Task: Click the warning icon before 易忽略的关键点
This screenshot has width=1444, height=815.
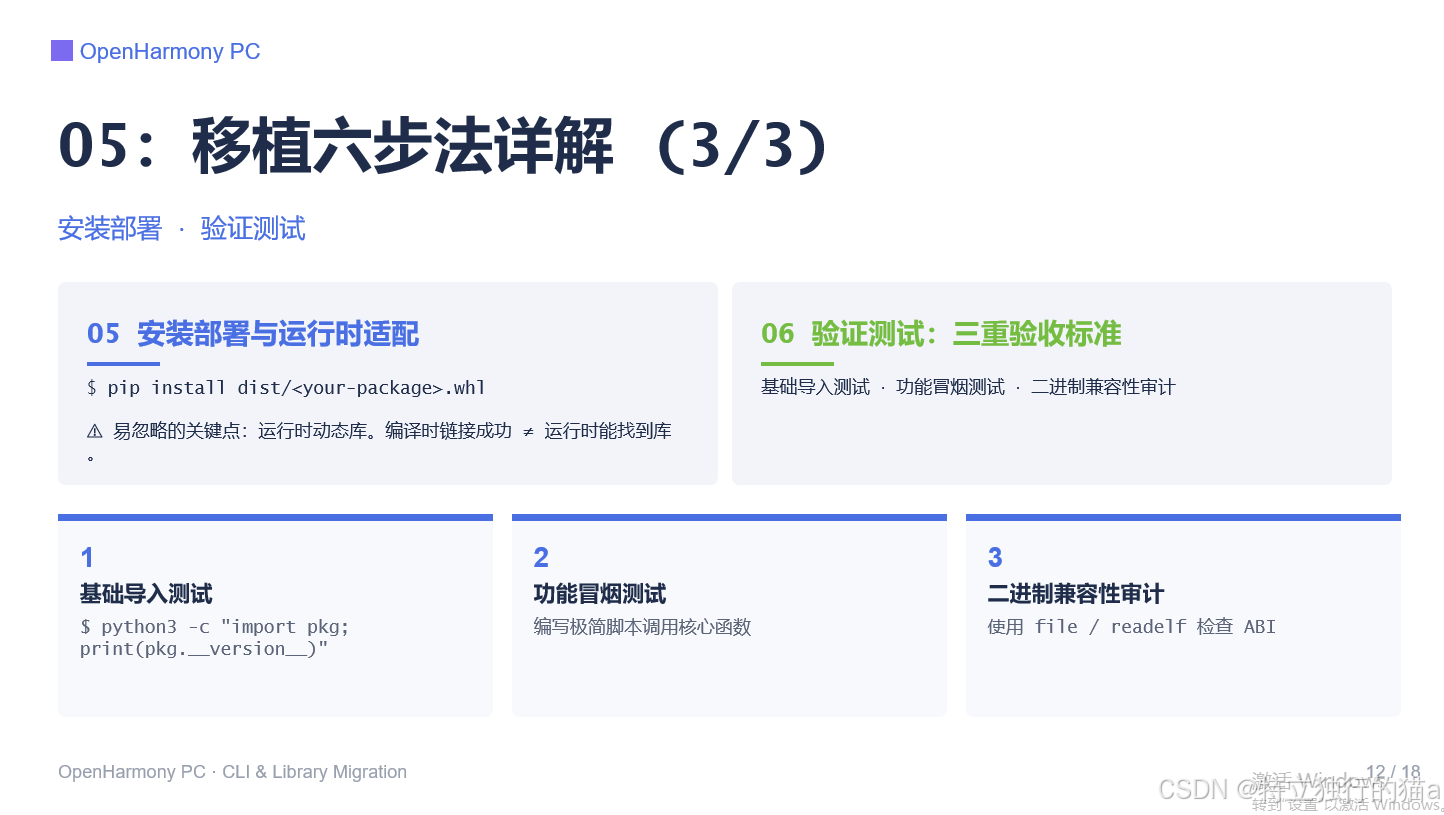Action: point(95,431)
